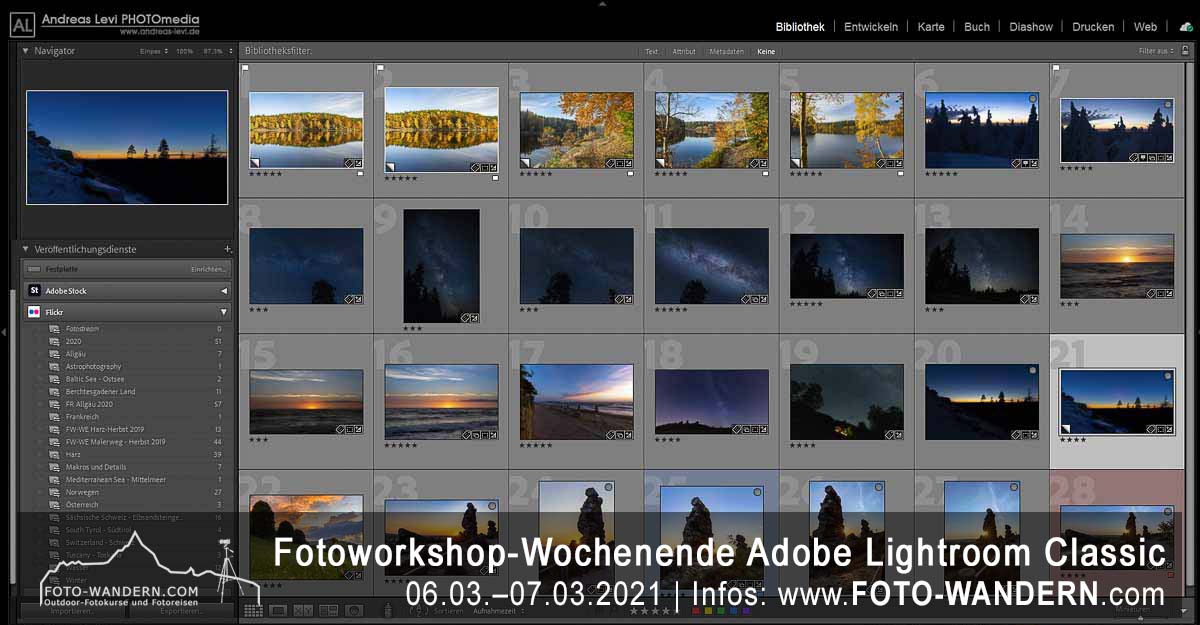Open the Web module

click(x=1145, y=27)
